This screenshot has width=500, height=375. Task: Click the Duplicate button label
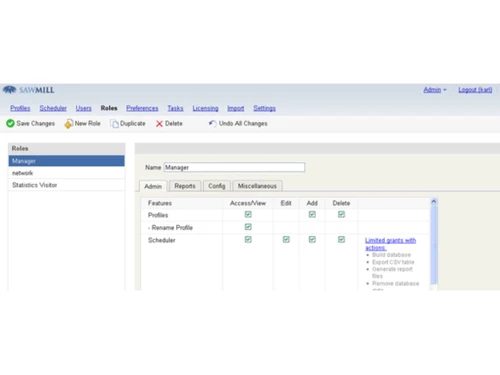pos(133,123)
